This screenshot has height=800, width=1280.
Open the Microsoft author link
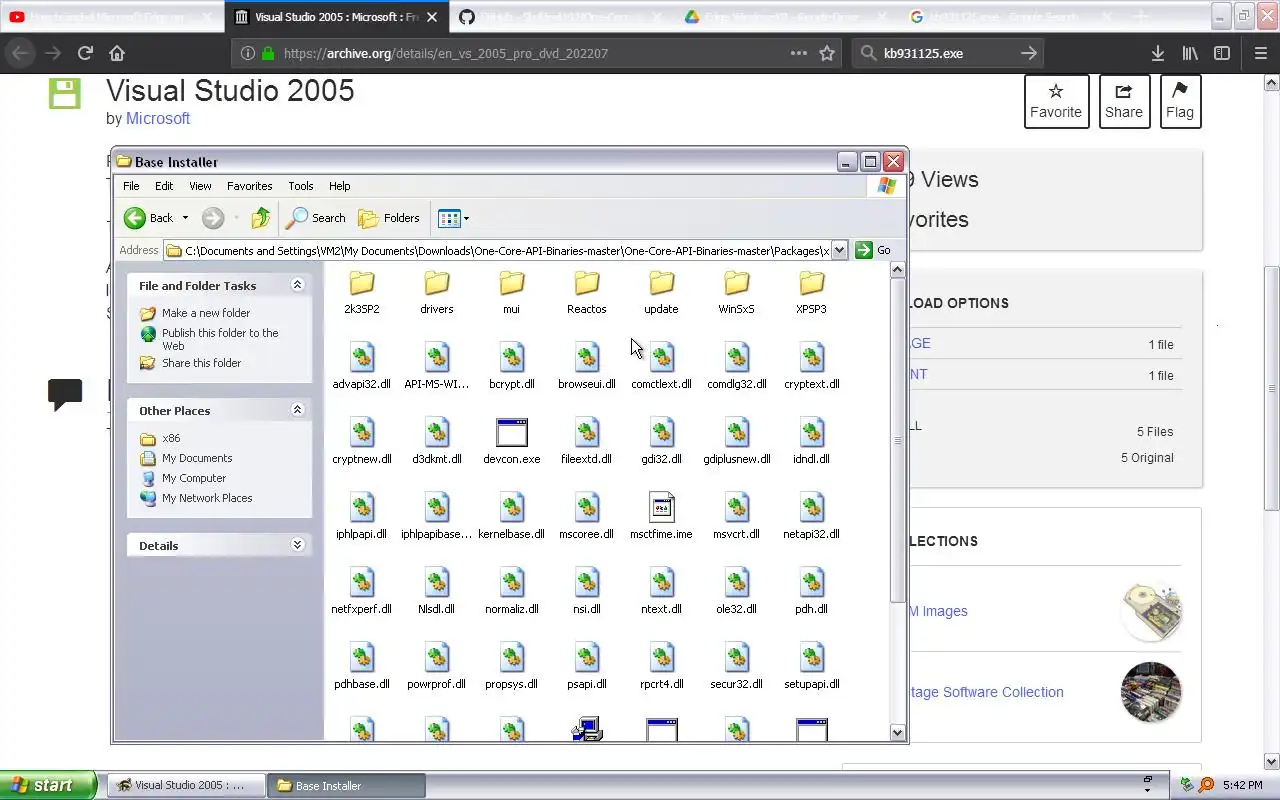158,118
